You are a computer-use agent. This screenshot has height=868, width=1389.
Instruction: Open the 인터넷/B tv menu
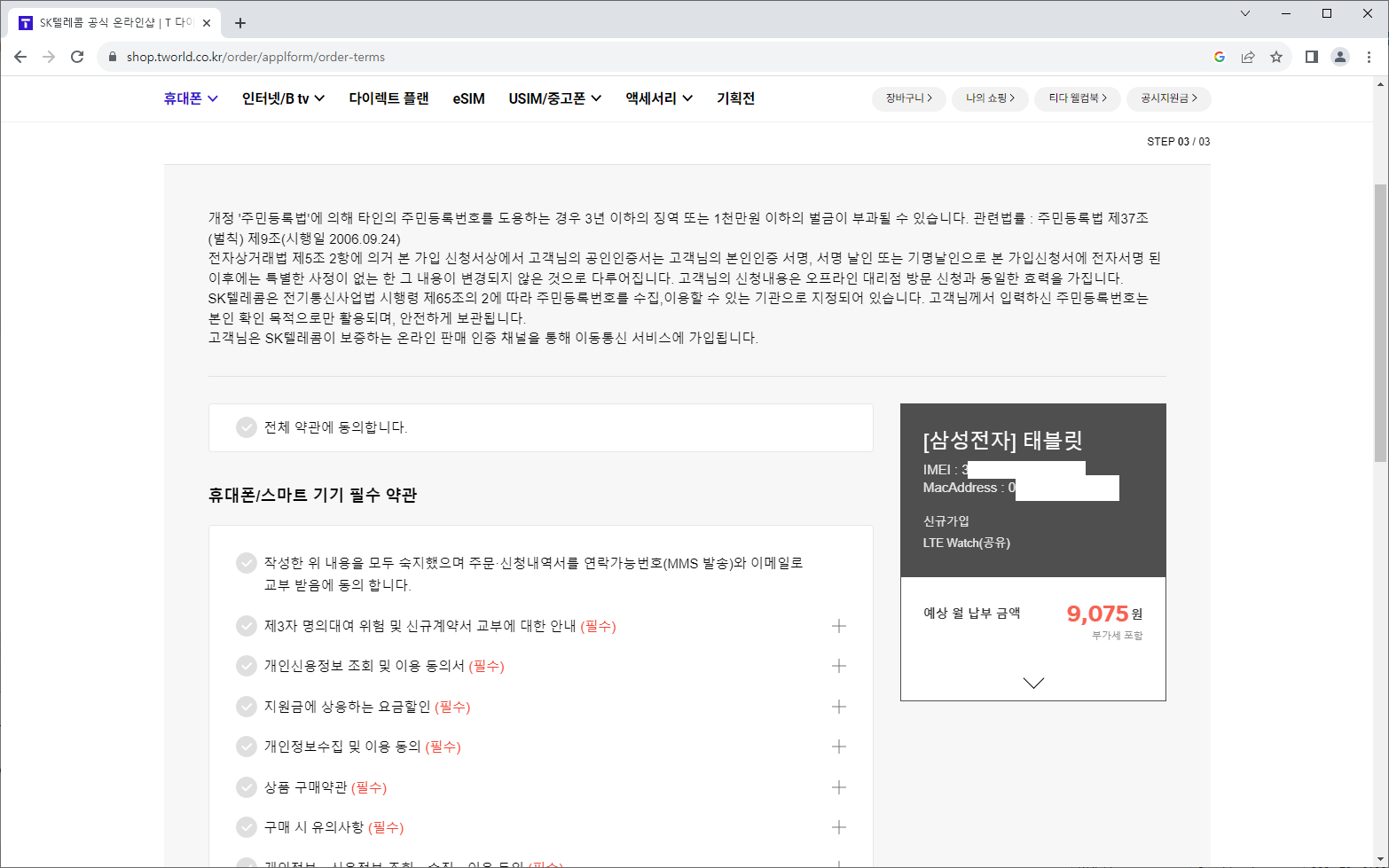284,98
